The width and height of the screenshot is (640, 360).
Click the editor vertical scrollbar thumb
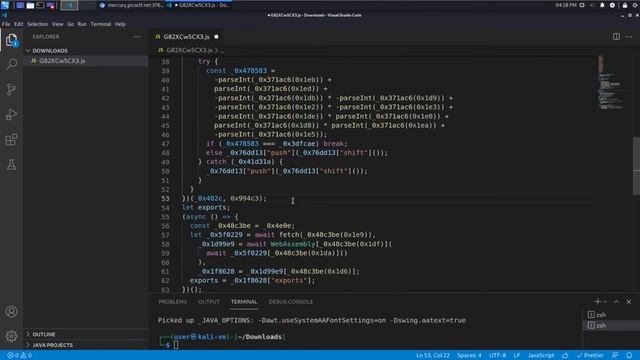pos(637,166)
